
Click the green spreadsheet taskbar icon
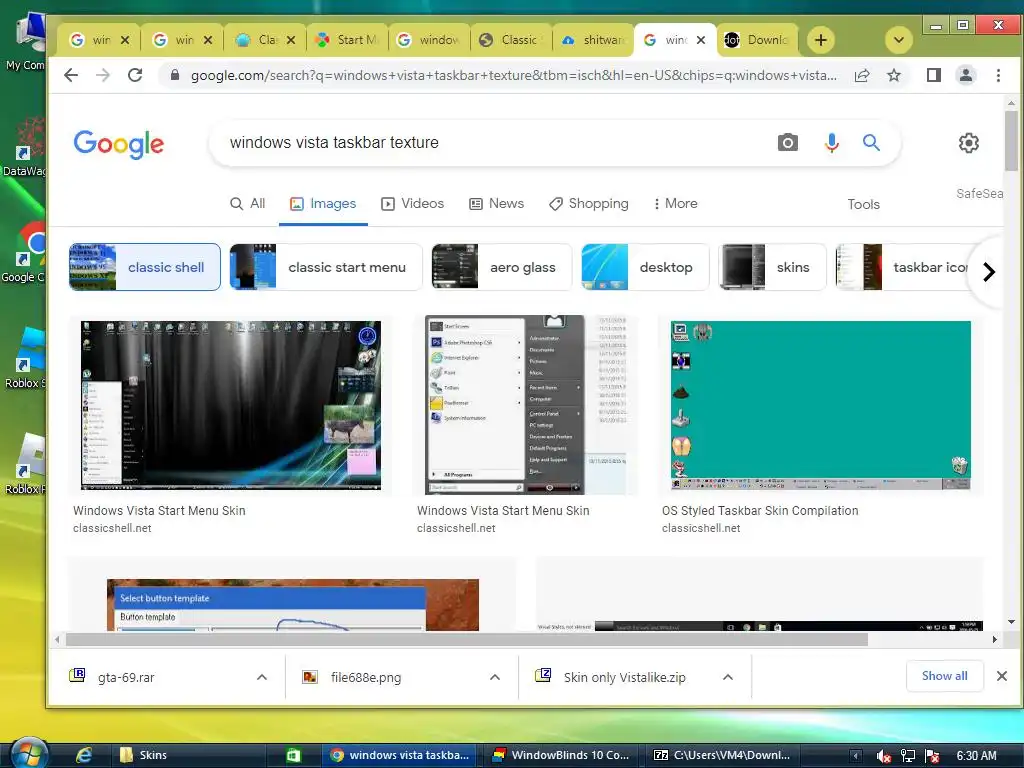293,755
